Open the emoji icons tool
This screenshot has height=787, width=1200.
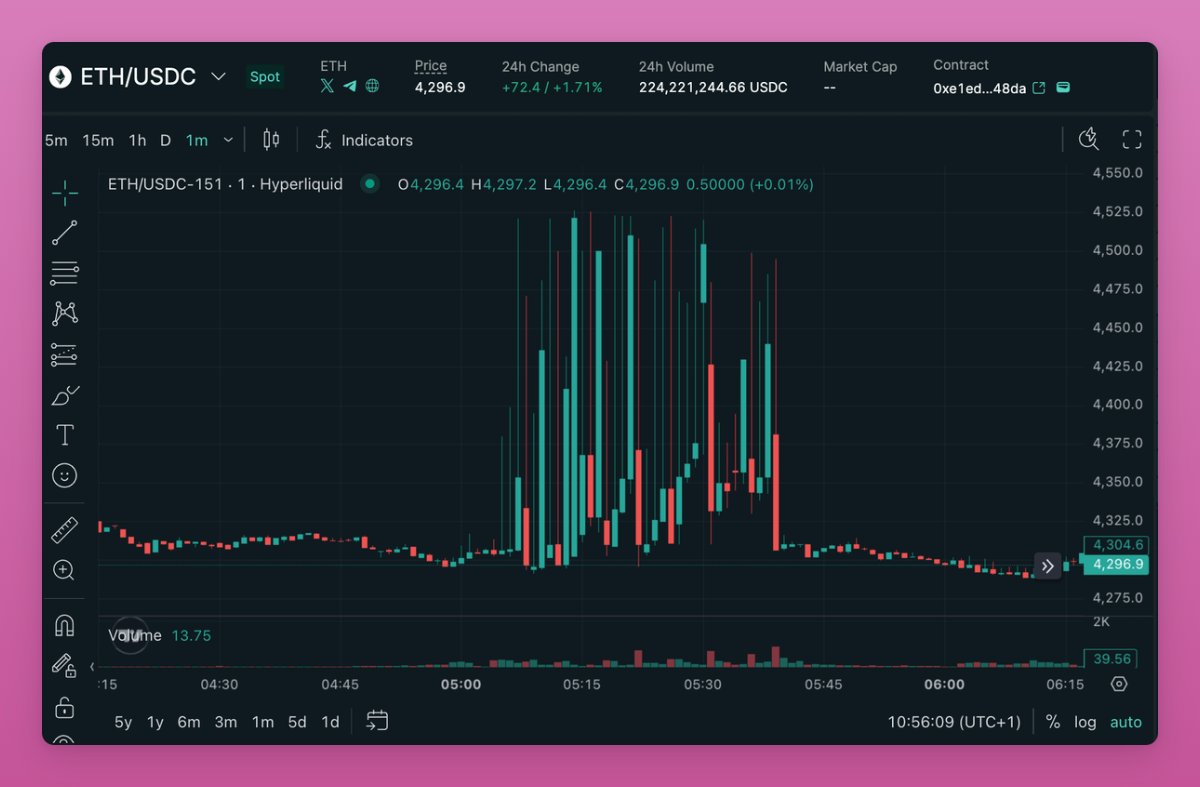[x=65, y=475]
